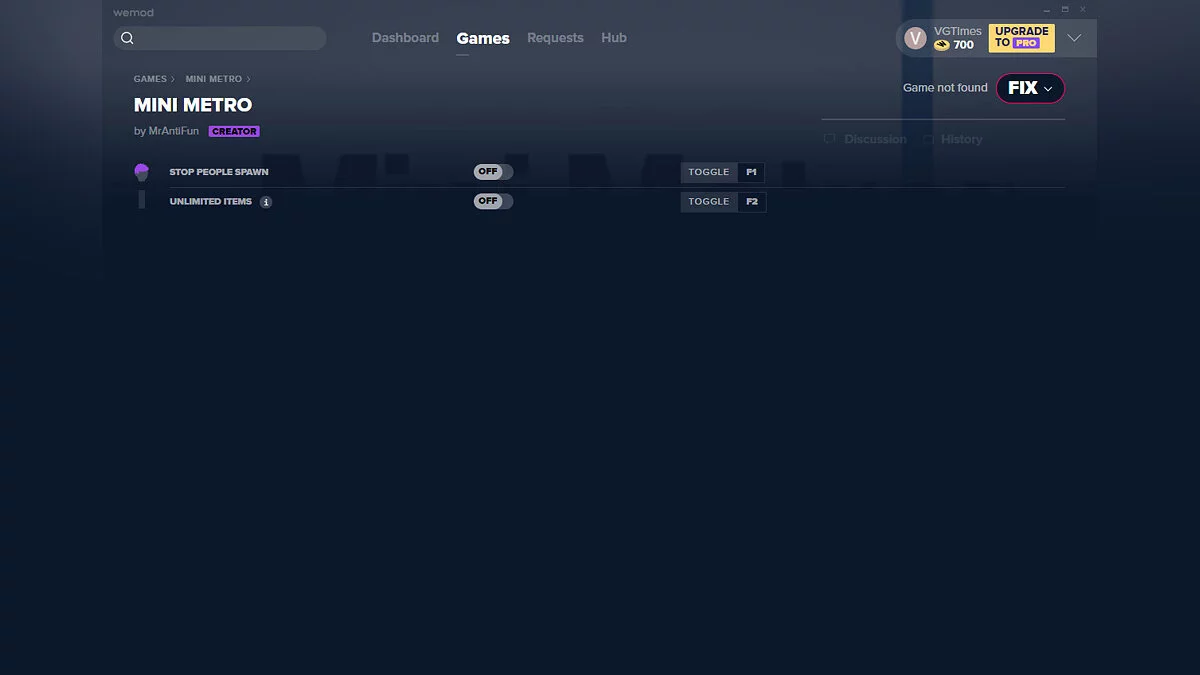
Task: Click the 'UNLIMITED ITEMS' cheat label
Action: coord(211,202)
